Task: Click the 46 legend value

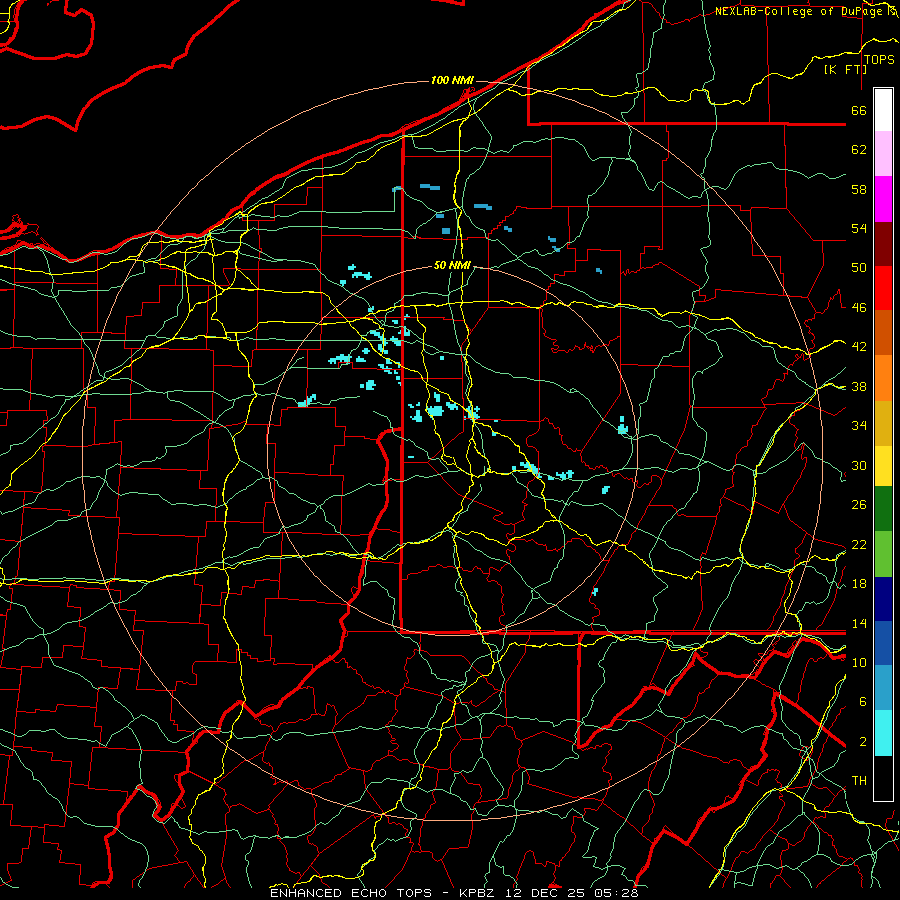Action: (x=859, y=308)
